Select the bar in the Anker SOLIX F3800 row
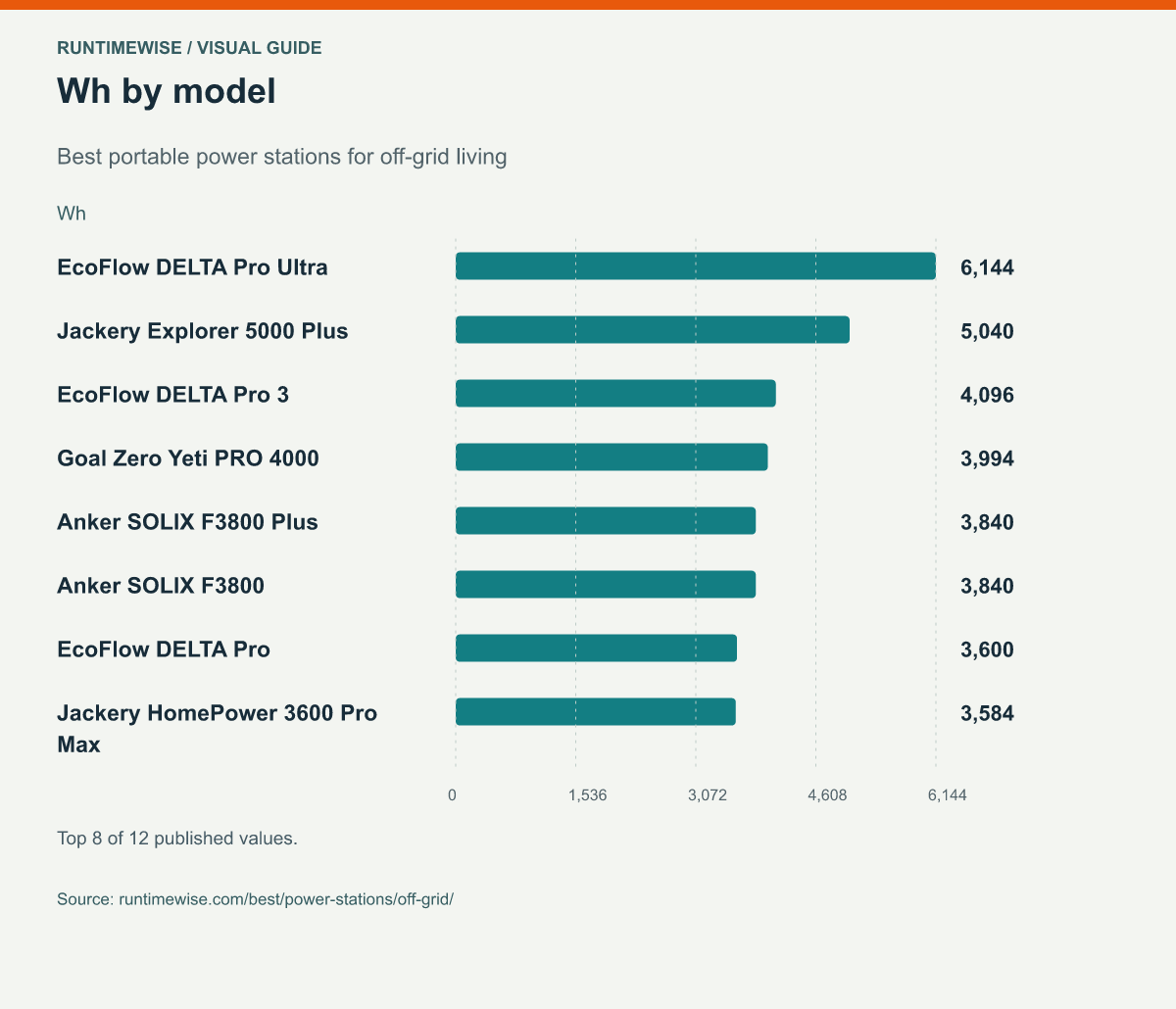 point(606,585)
